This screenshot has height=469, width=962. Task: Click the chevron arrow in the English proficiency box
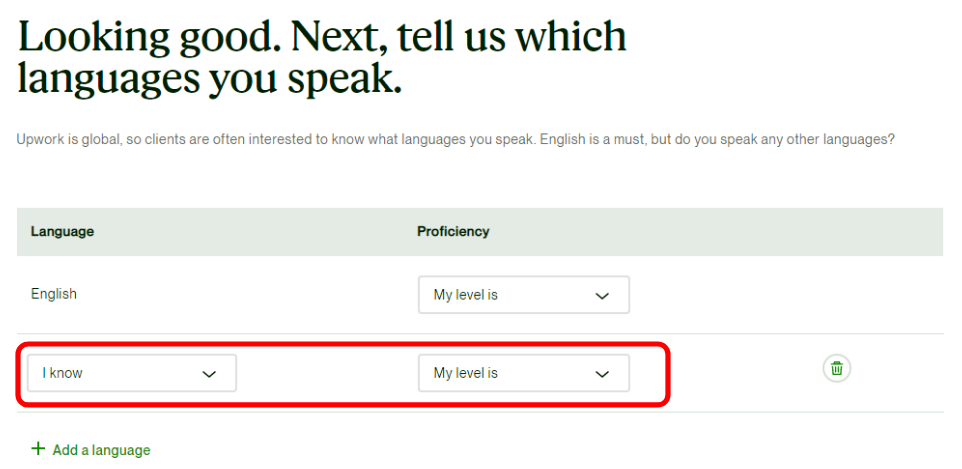tap(602, 296)
